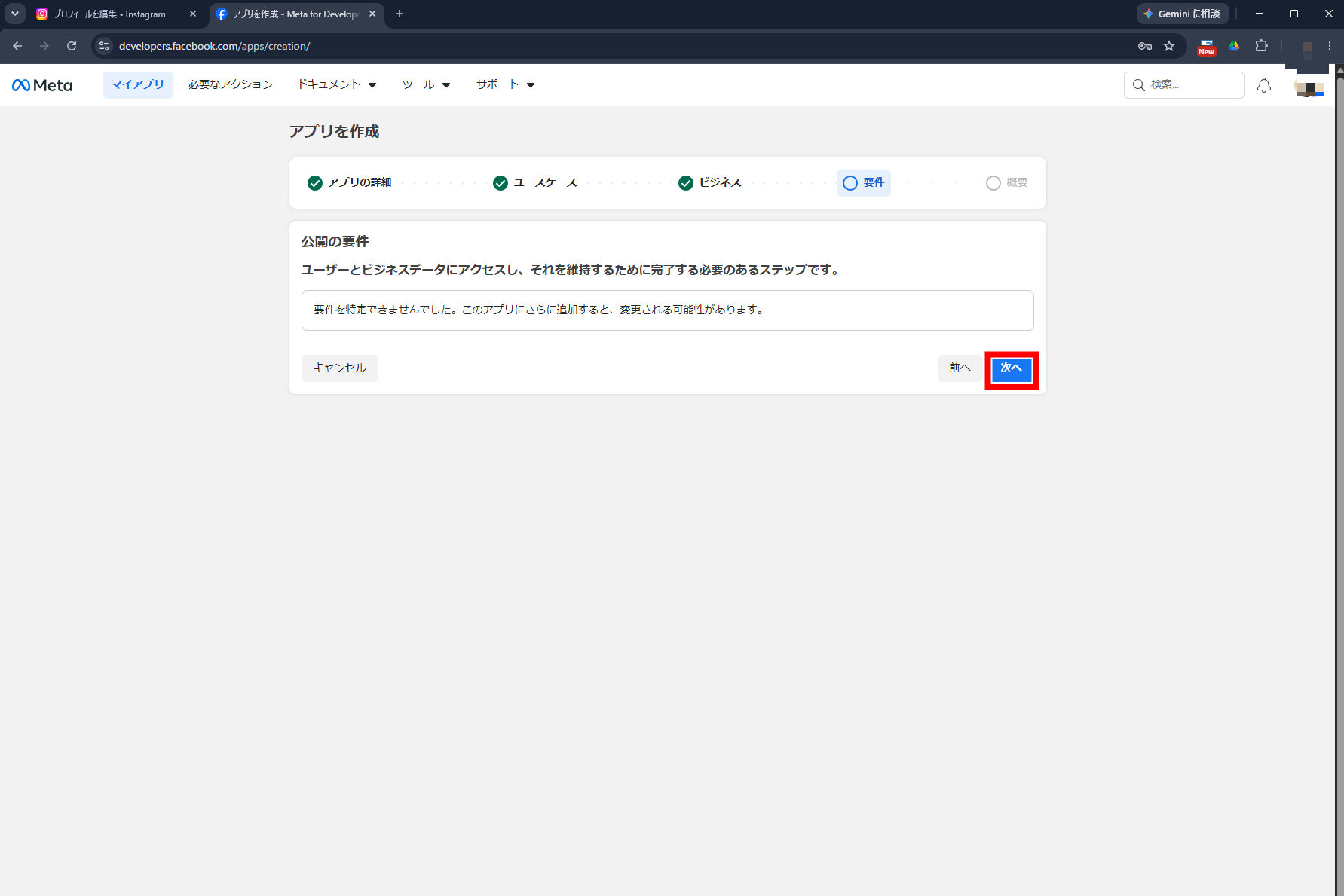Viewport: 1344px width, 896px height.
Task: Open the Extensions puzzle icon
Action: (x=1261, y=46)
